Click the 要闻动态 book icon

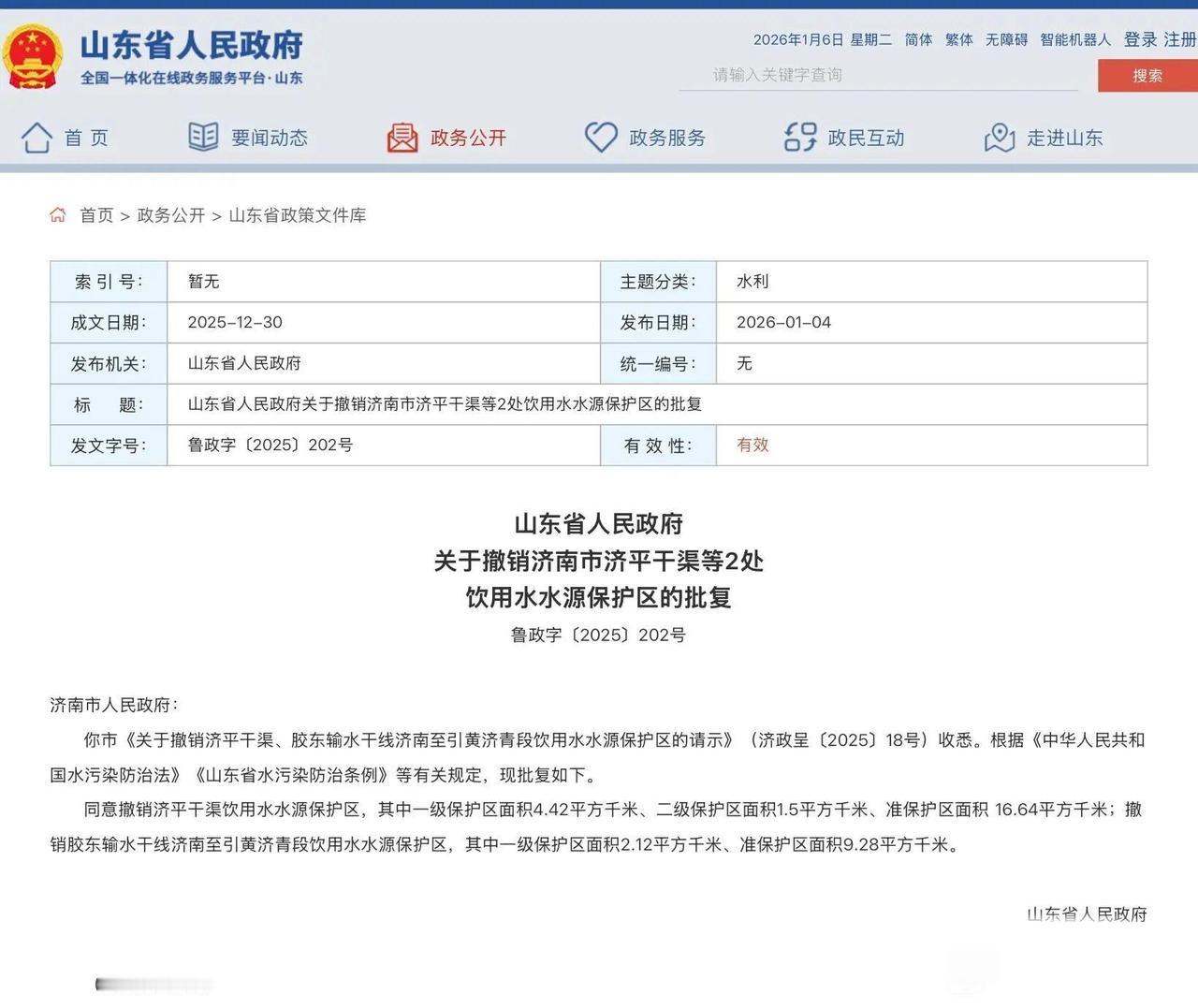(203, 138)
